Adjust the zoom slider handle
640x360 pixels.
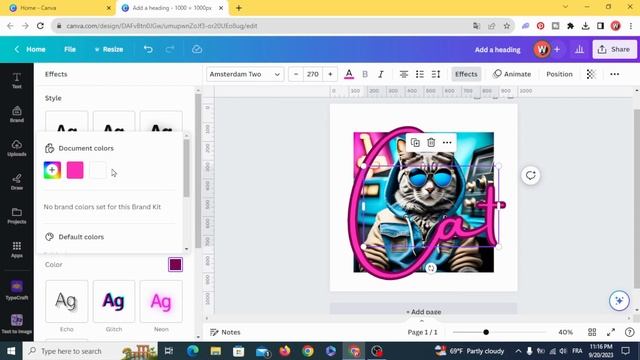486,332
